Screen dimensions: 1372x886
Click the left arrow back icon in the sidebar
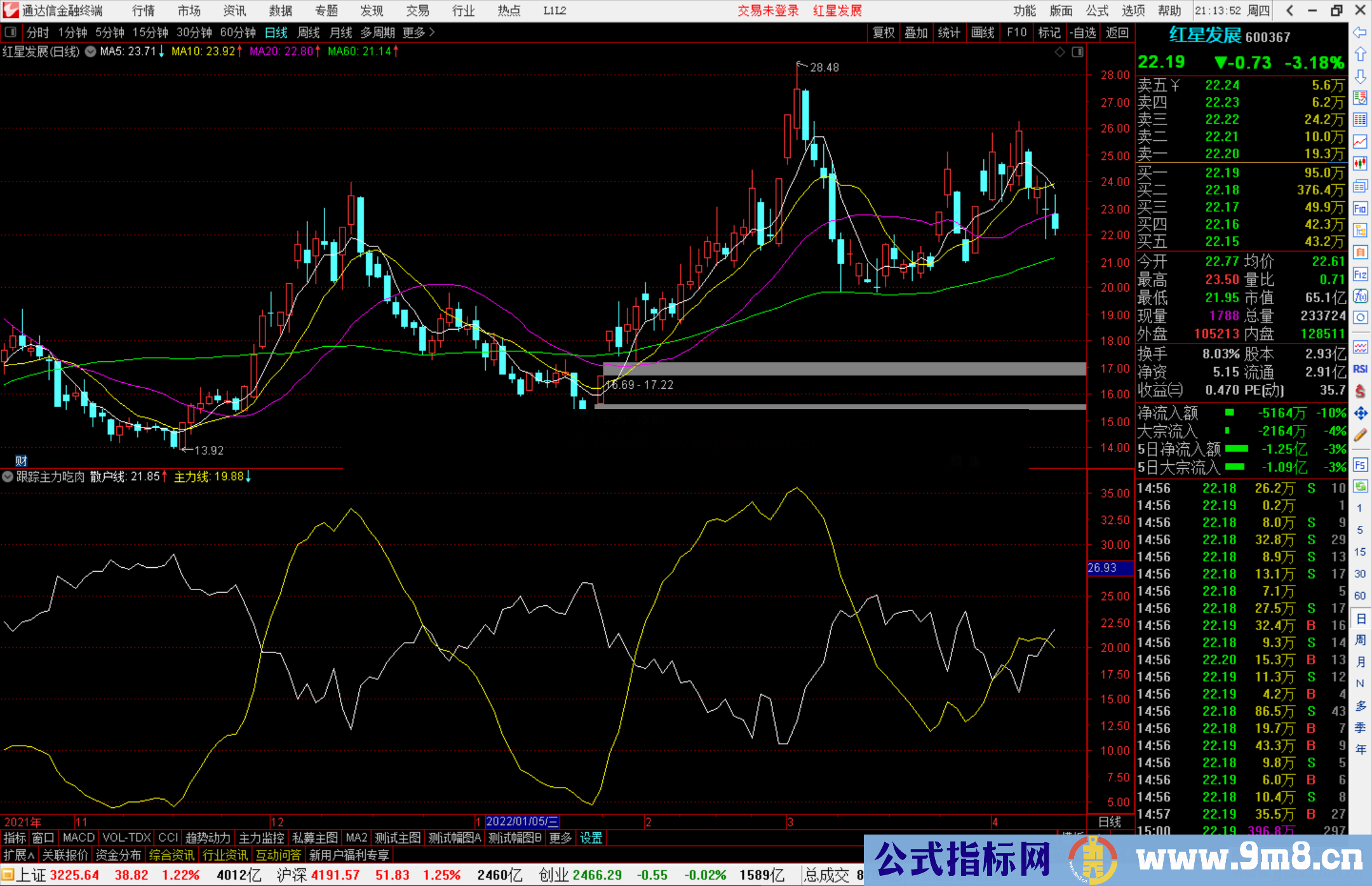[x=1360, y=32]
